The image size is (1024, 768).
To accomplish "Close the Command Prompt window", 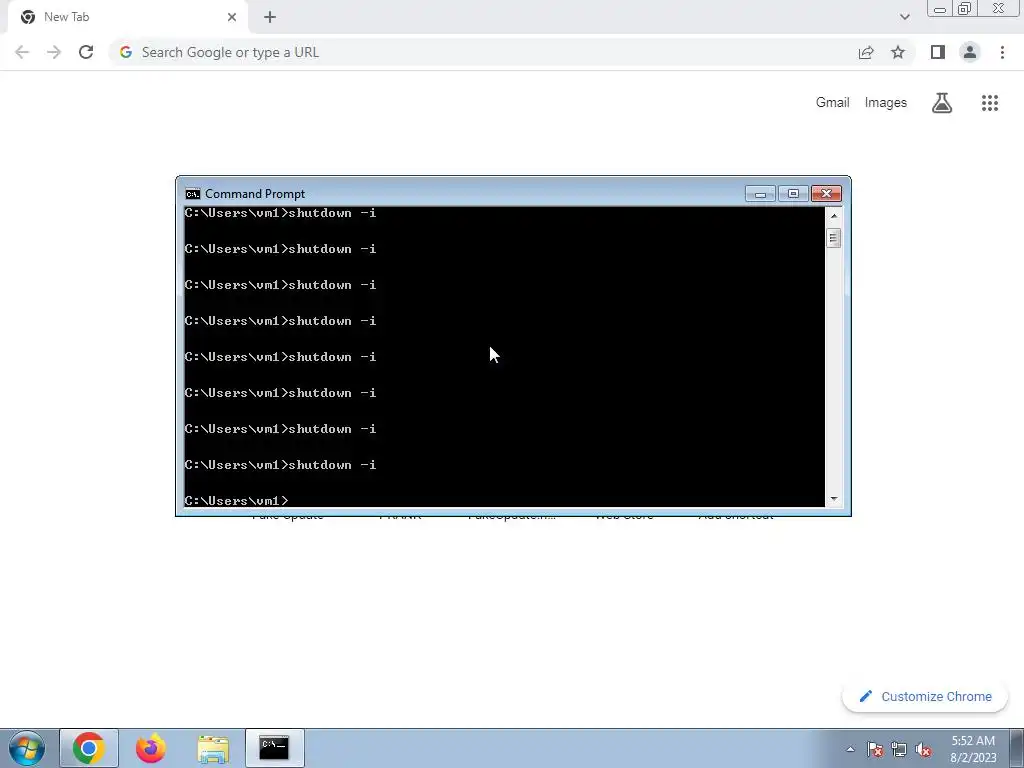I will [826, 194].
